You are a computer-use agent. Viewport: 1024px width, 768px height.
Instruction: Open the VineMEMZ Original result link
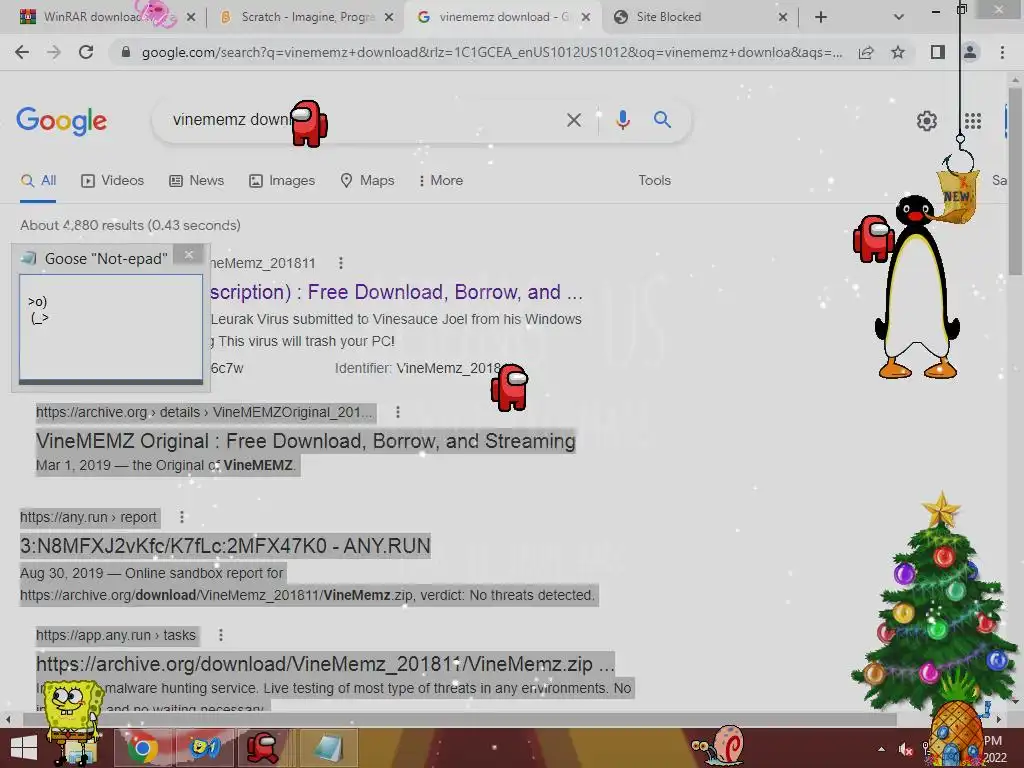click(306, 441)
